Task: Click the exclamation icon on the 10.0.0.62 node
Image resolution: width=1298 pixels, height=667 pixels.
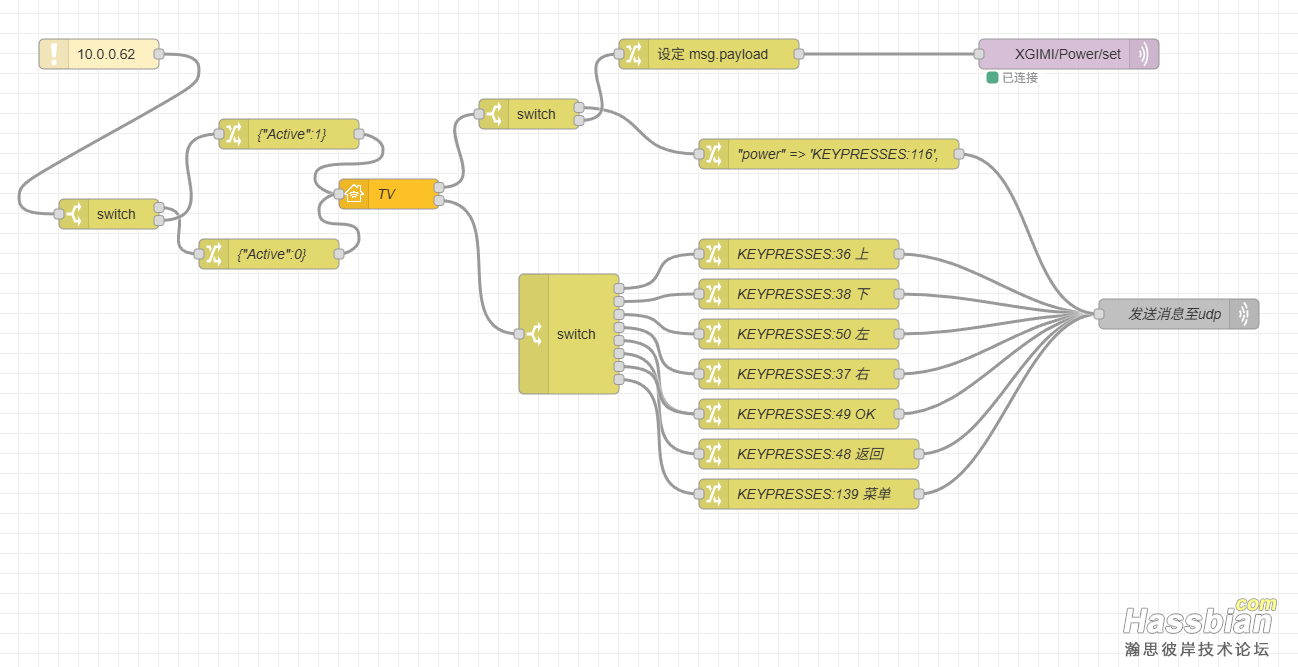Action: coord(54,54)
